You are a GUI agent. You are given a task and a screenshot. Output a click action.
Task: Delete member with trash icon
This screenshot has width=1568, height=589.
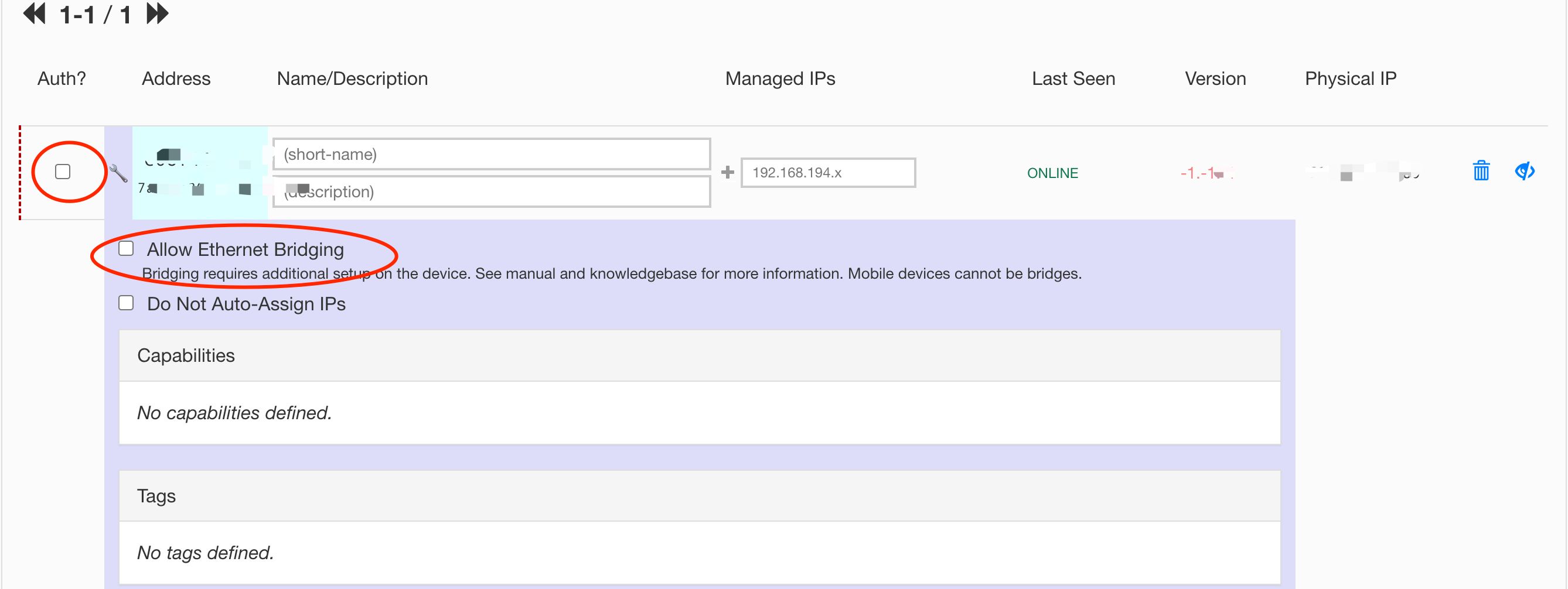click(1481, 171)
